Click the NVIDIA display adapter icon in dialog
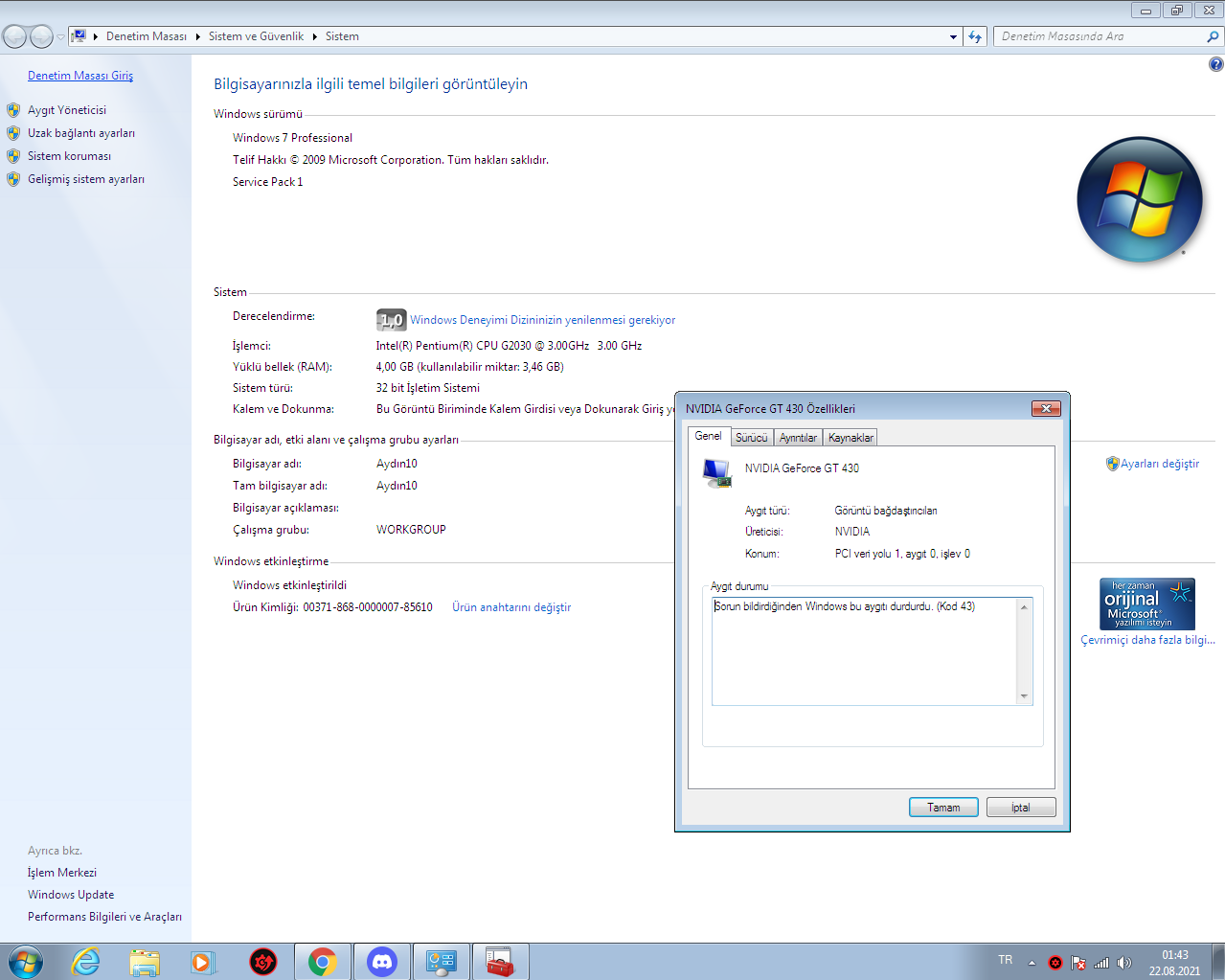The height and width of the screenshot is (980, 1225). point(717,472)
